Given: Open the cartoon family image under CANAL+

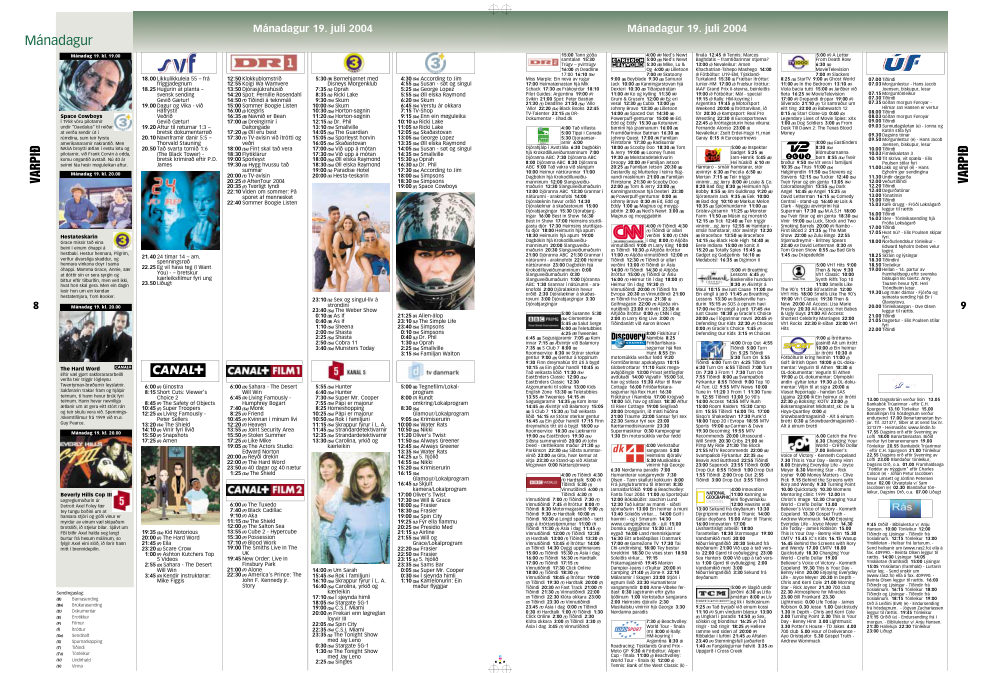Looking at the screenshot, I should (x=180, y=485).
